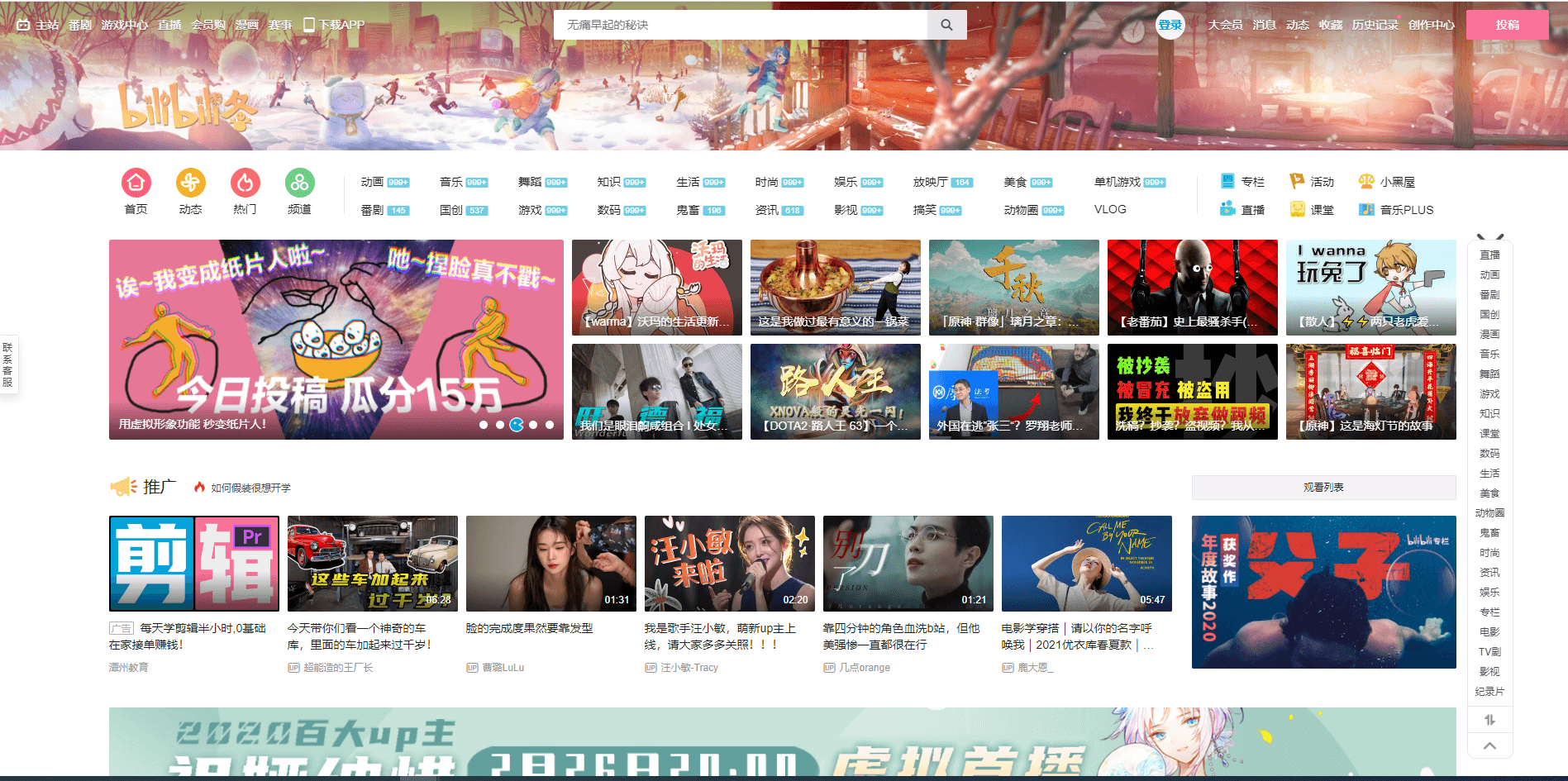Click the back-to-top chevron icon
This screenshot has height=781, width=1568.
pyautogui.click(x=1489, y=745)
